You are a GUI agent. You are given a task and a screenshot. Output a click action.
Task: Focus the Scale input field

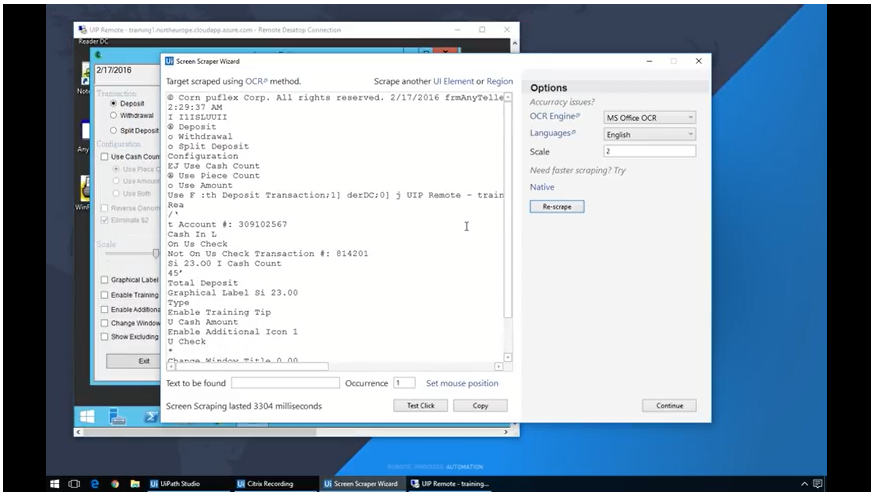650,151
